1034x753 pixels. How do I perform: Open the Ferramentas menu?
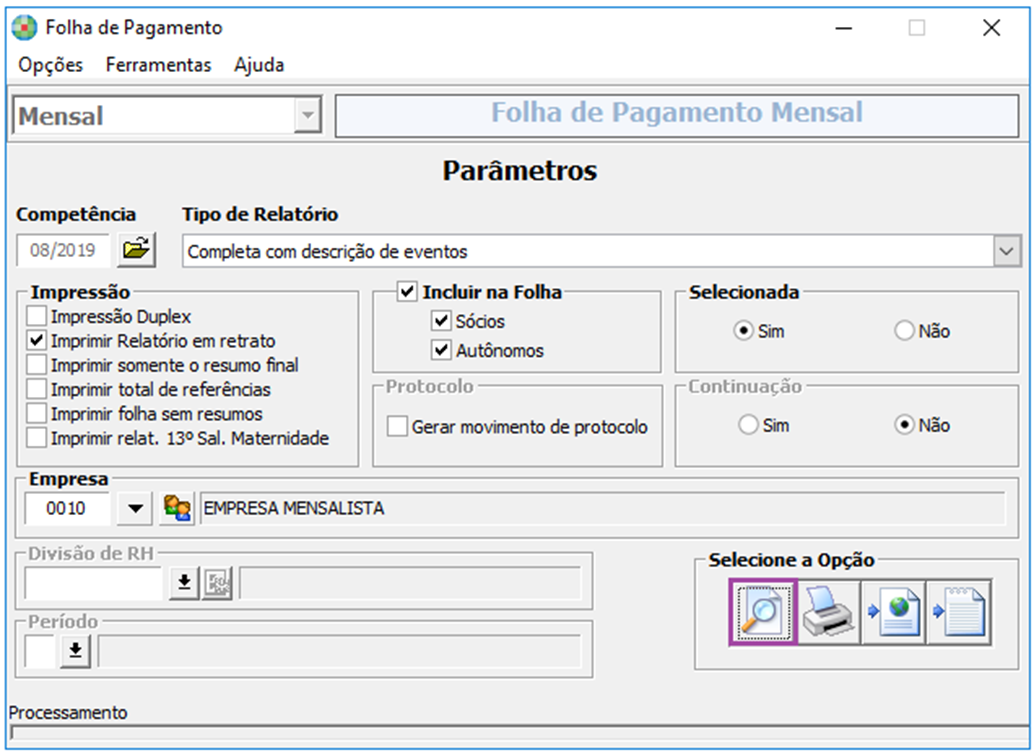[x=159, y=65]
